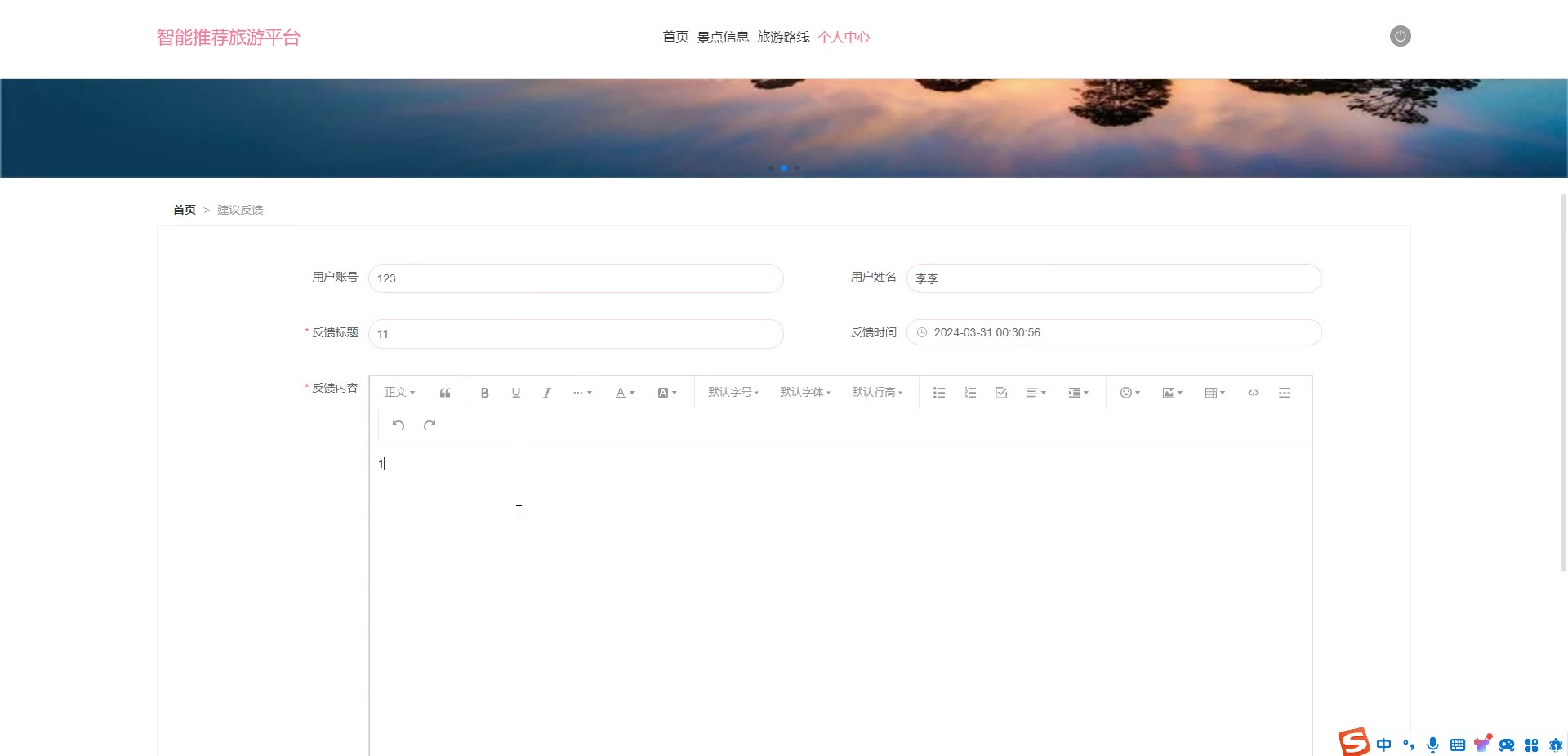Insert a bulleted list

[939, 393]
